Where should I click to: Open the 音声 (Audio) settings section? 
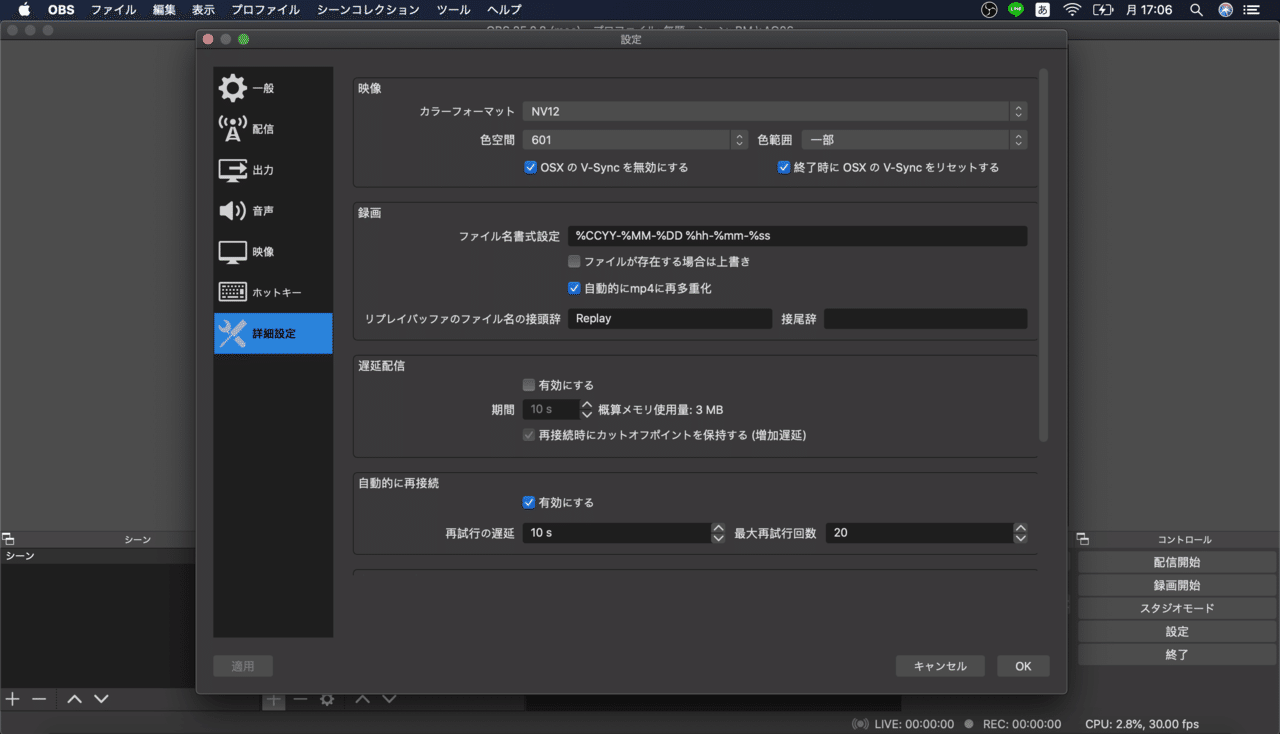click(273, 211)
